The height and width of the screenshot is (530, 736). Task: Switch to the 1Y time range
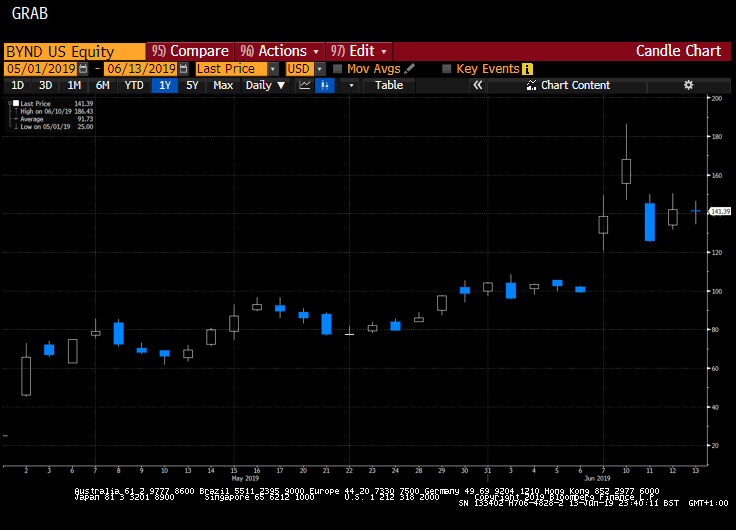coord(164,86)
